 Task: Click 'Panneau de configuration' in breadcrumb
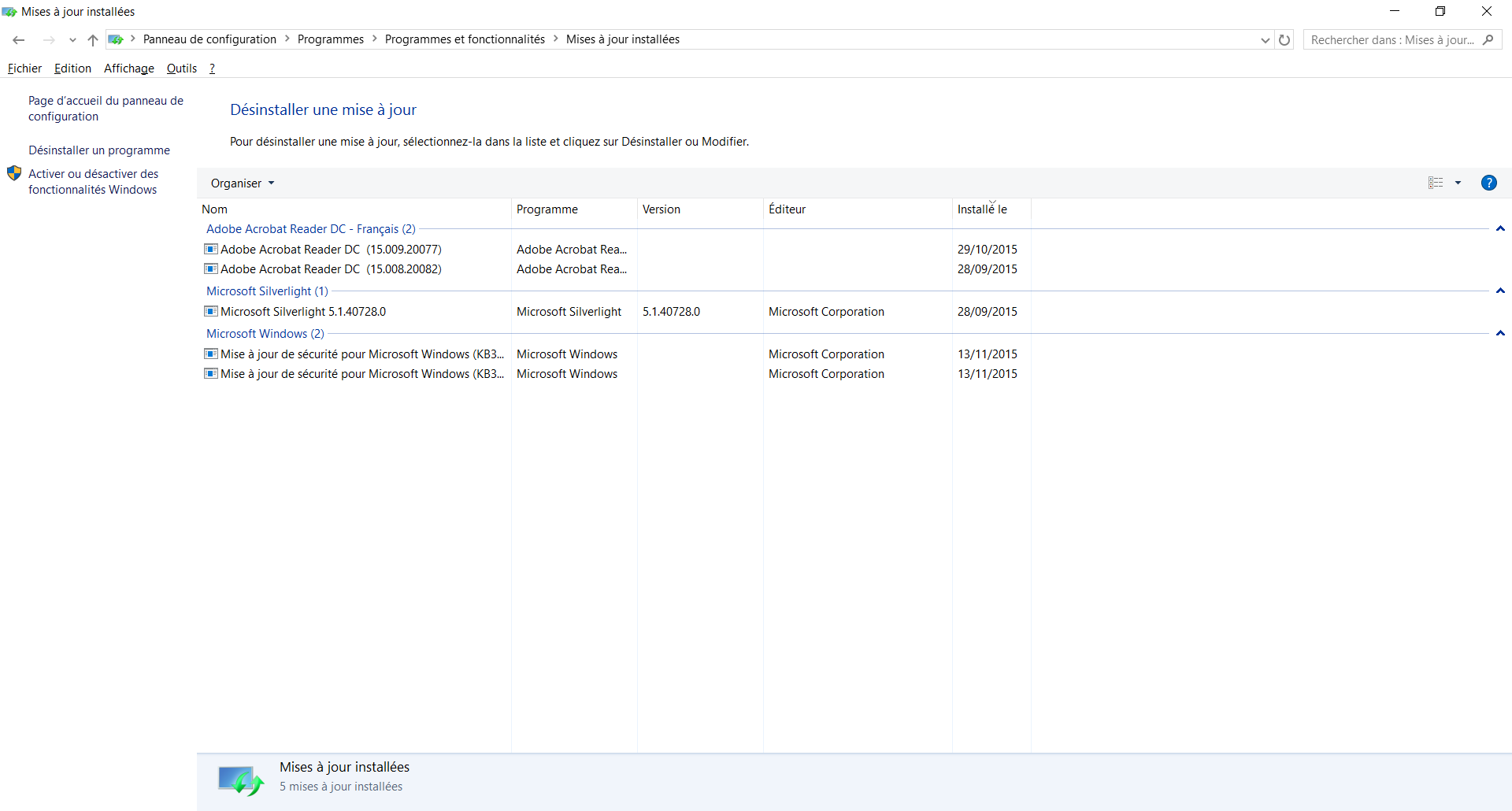pyautogui.click(x=209, y=39)
